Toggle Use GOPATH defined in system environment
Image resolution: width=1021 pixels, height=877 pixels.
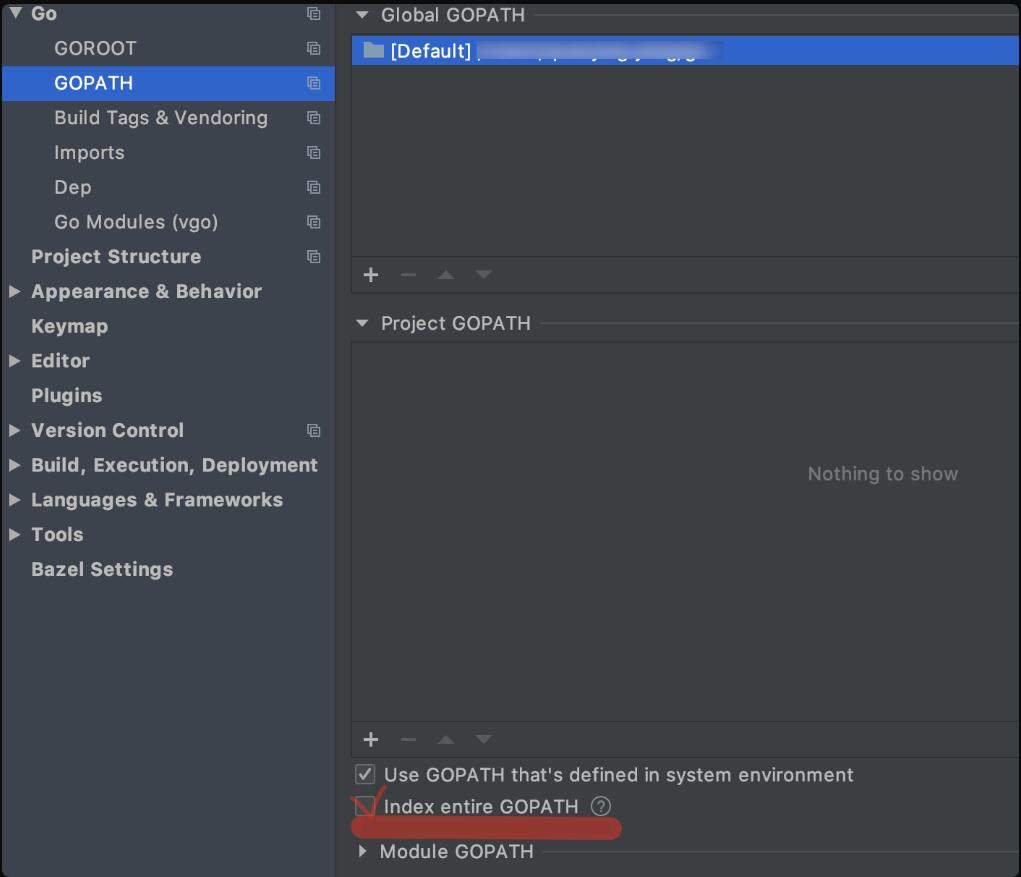point(365,774)
